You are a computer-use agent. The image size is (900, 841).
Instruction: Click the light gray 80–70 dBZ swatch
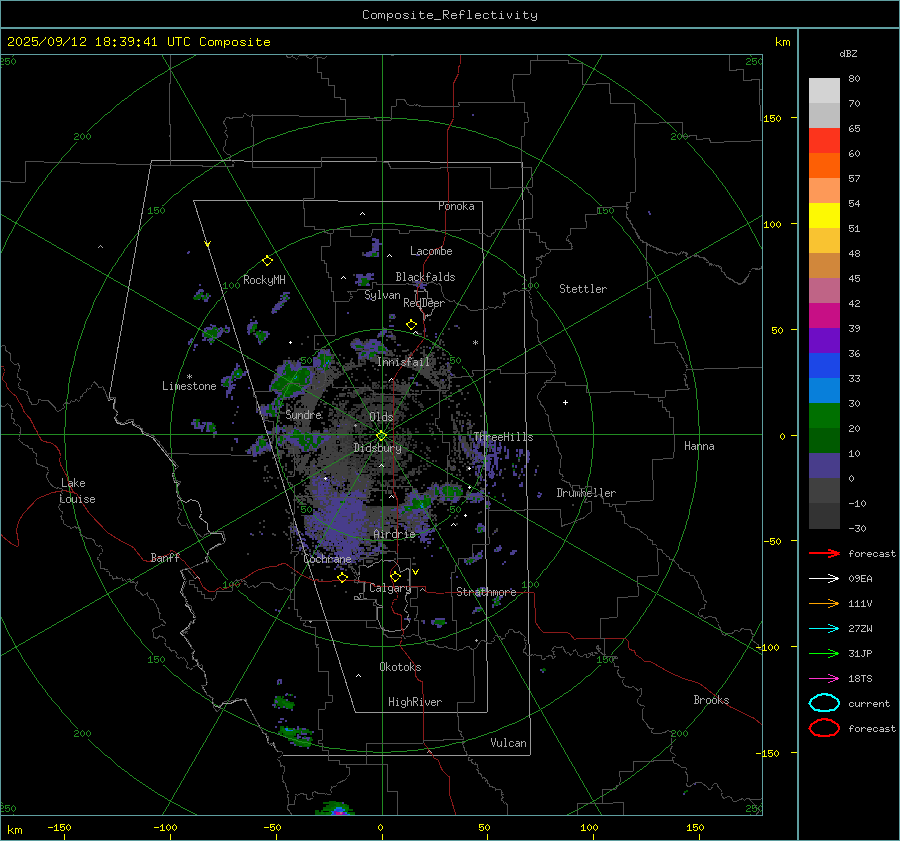(824, 90)
